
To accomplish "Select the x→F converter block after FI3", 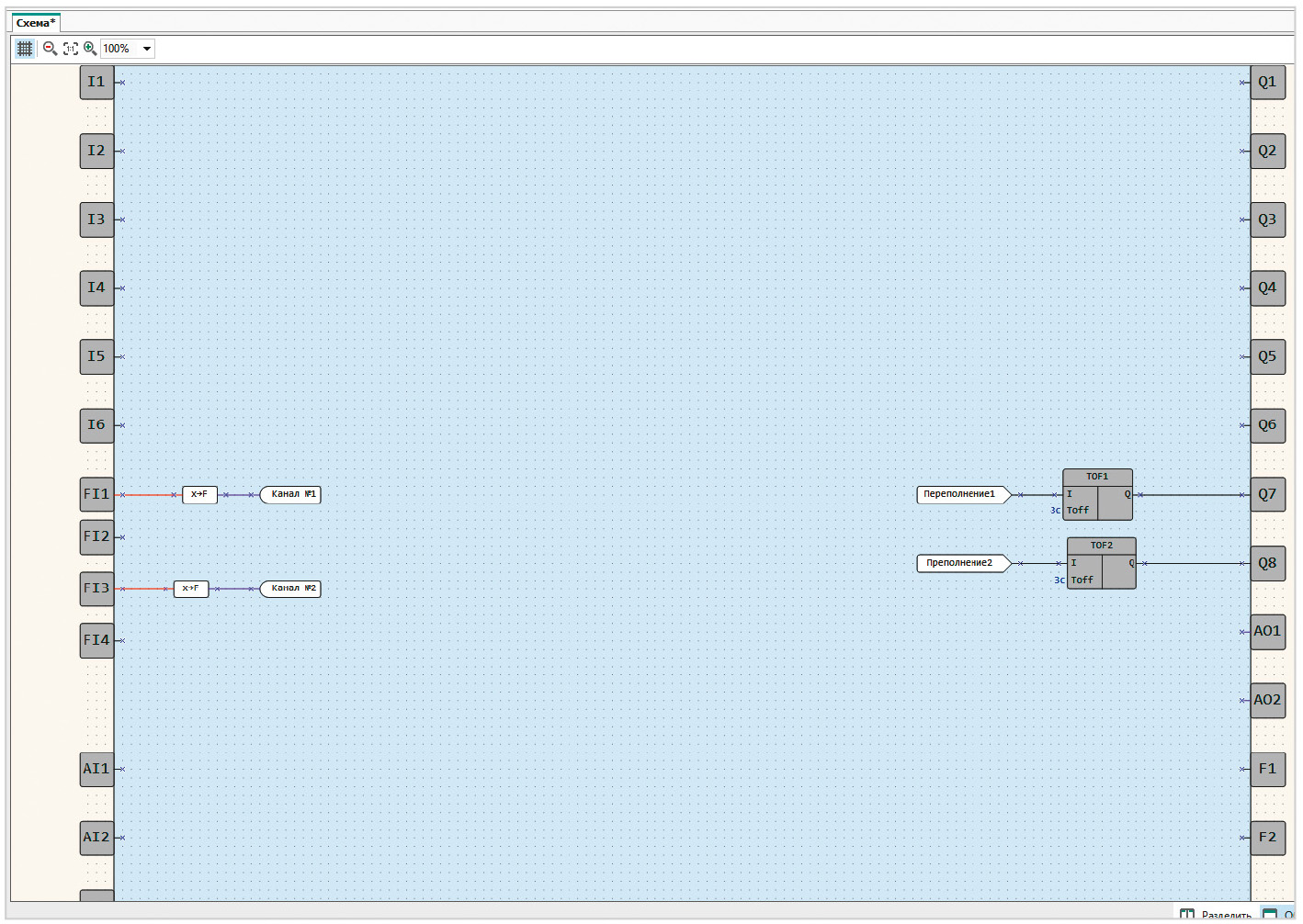I will [191, 589].
